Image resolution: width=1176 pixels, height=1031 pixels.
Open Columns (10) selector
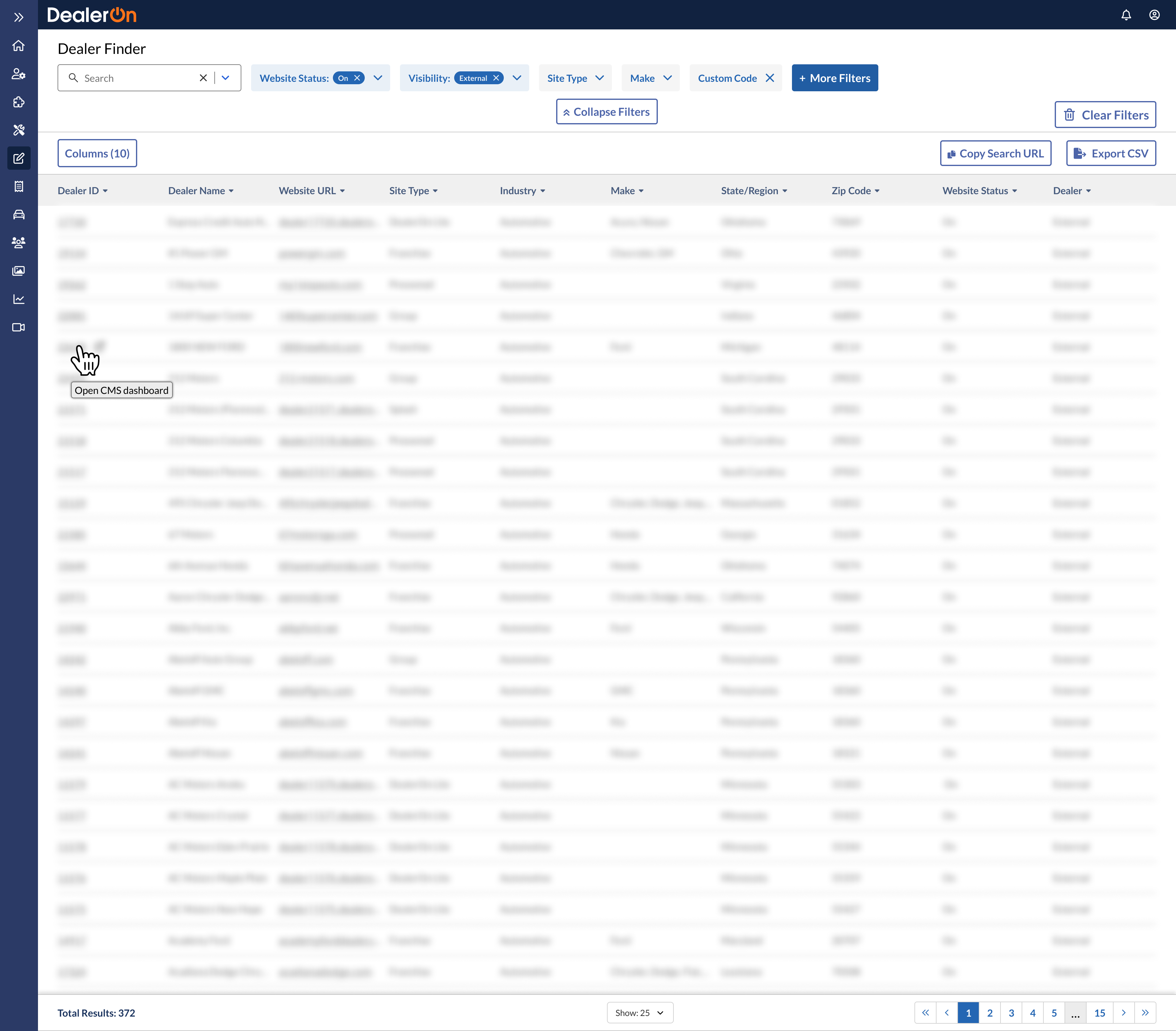pos(97,153)
